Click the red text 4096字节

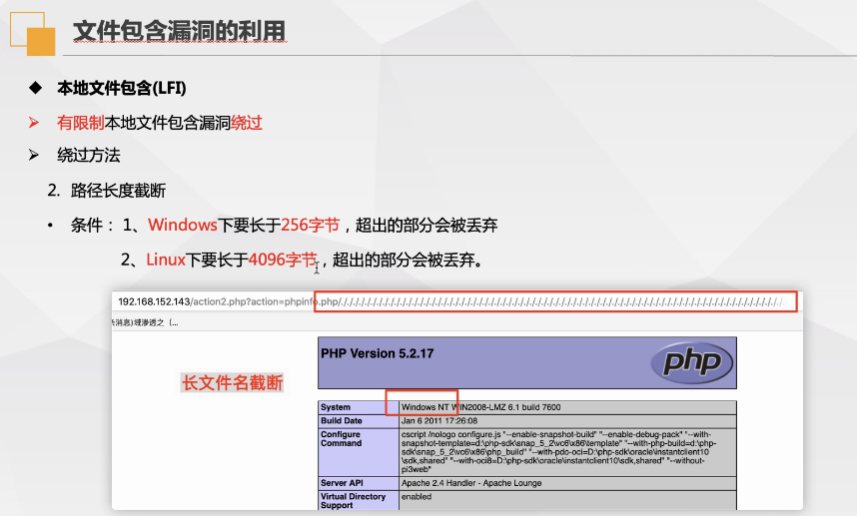click(x=283, y=259)
